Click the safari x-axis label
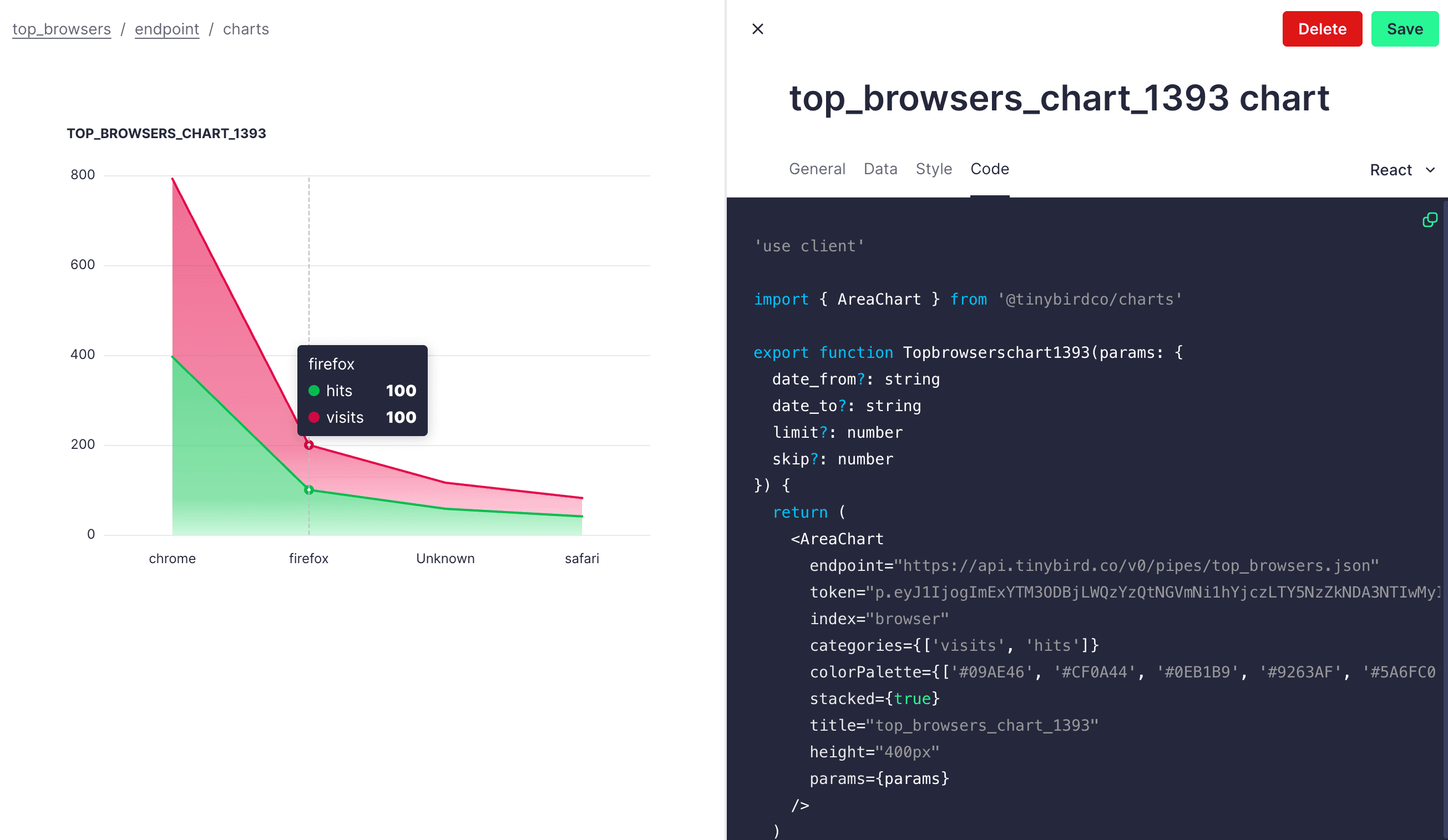 [581, 559]
